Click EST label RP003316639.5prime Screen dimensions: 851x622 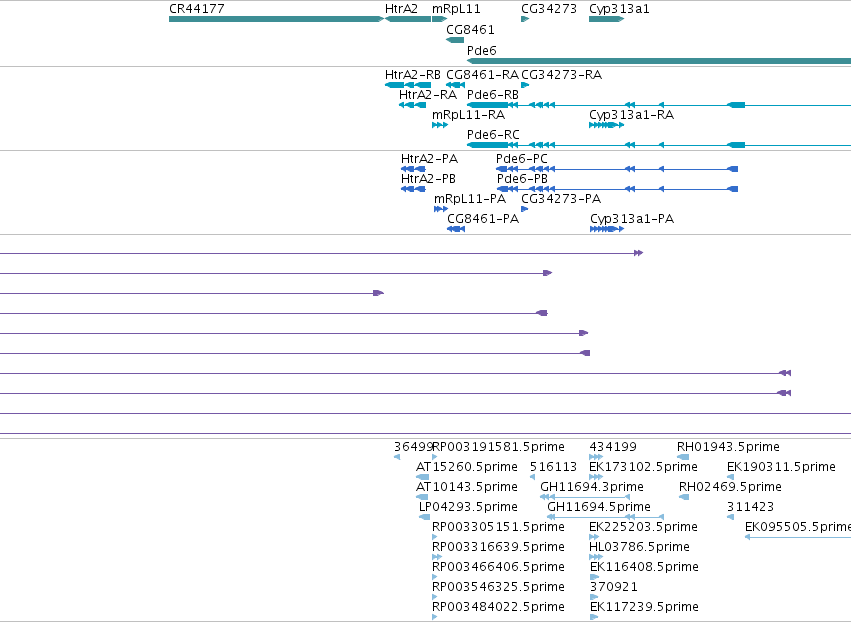click(x=498, y=547)
